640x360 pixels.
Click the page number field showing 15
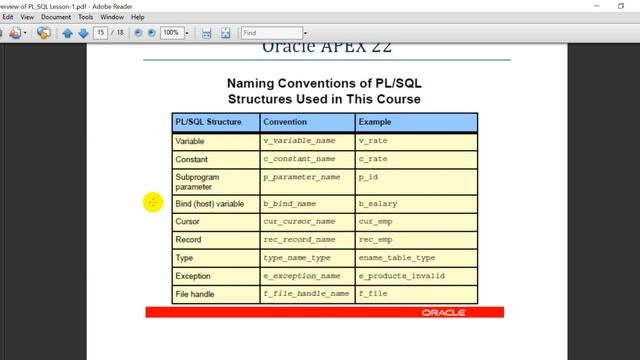pyautogui.click(x=100, y=33)
